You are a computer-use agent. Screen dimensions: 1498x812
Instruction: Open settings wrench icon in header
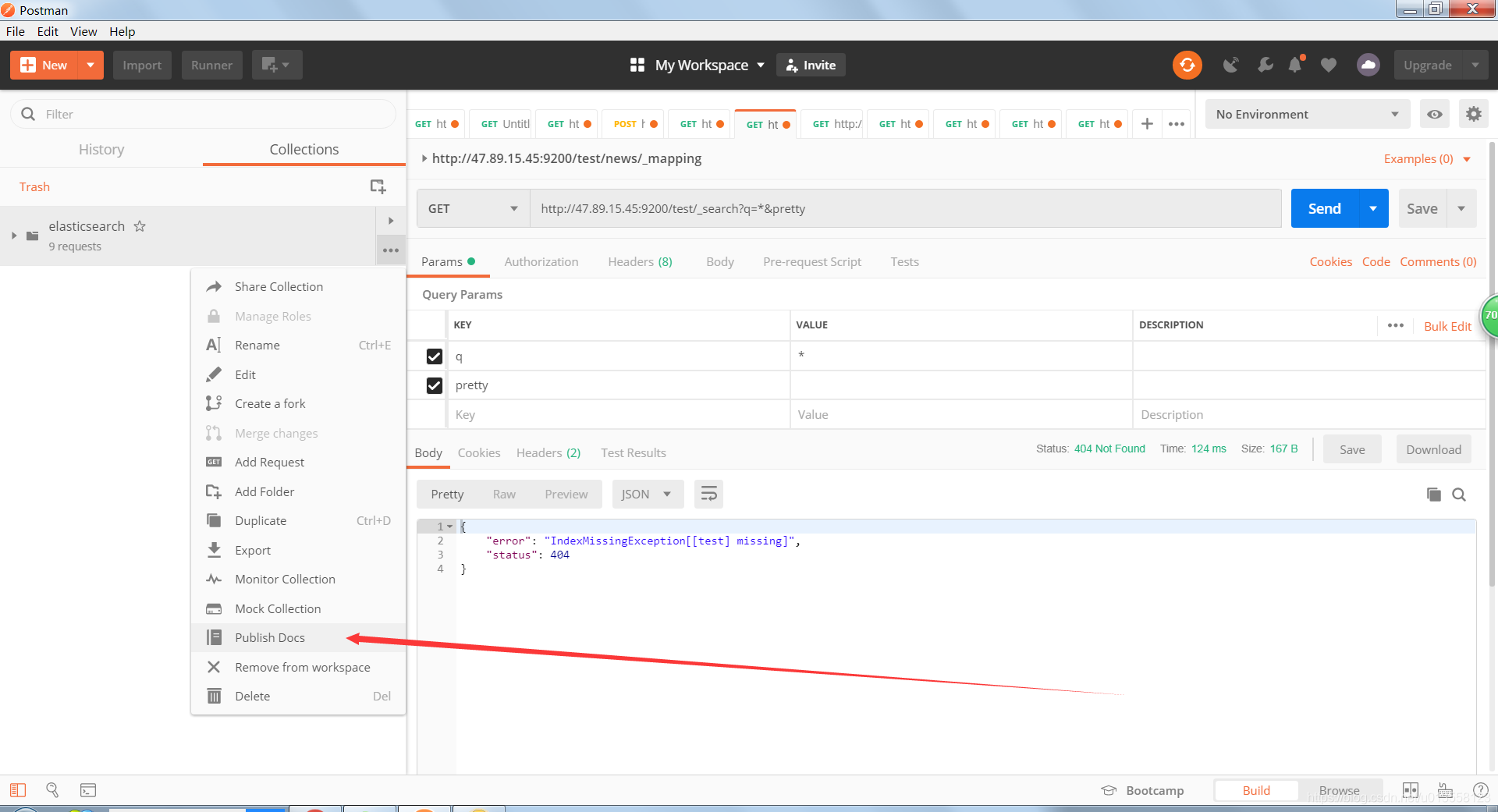click(x=1265, y=65)
